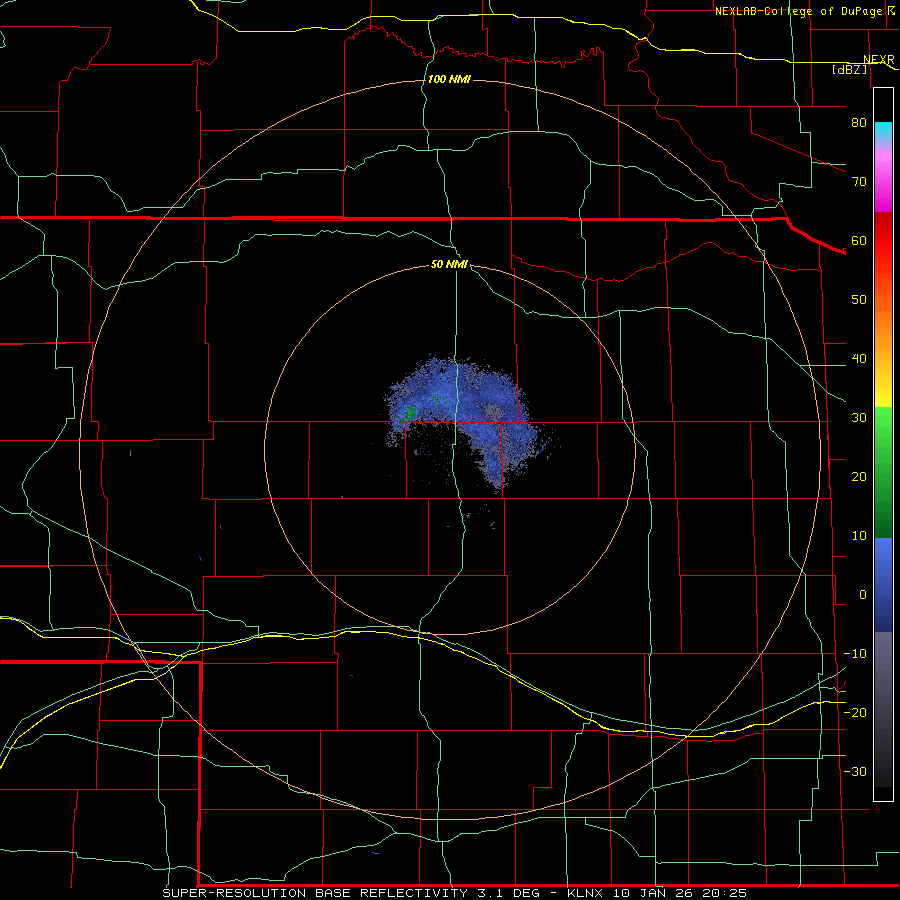Click the -30 value on the dBZ scale
The width and height of the screenshot is (900, 900).
click(855, 771)
